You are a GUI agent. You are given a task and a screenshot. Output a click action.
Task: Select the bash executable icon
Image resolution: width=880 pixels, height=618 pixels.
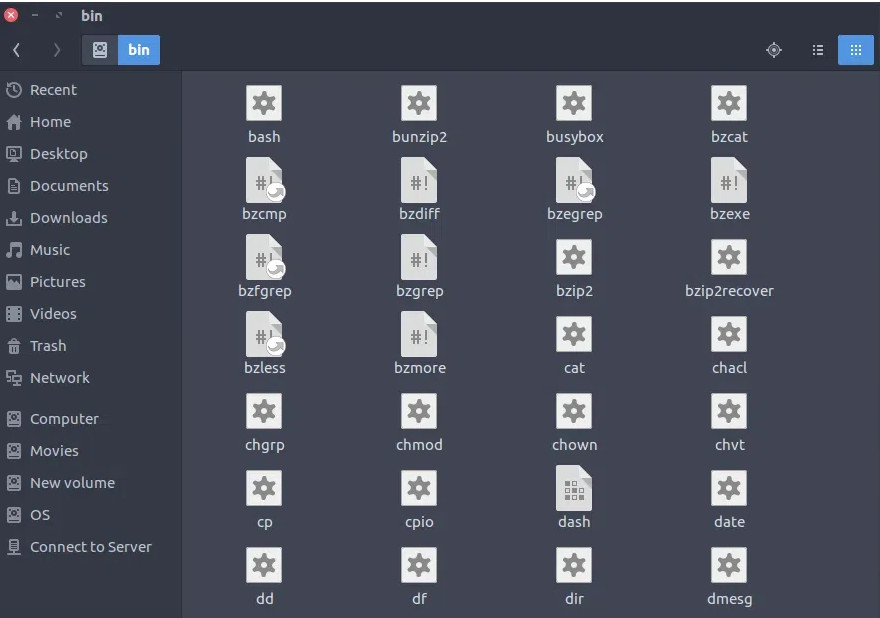pos(264,103)
